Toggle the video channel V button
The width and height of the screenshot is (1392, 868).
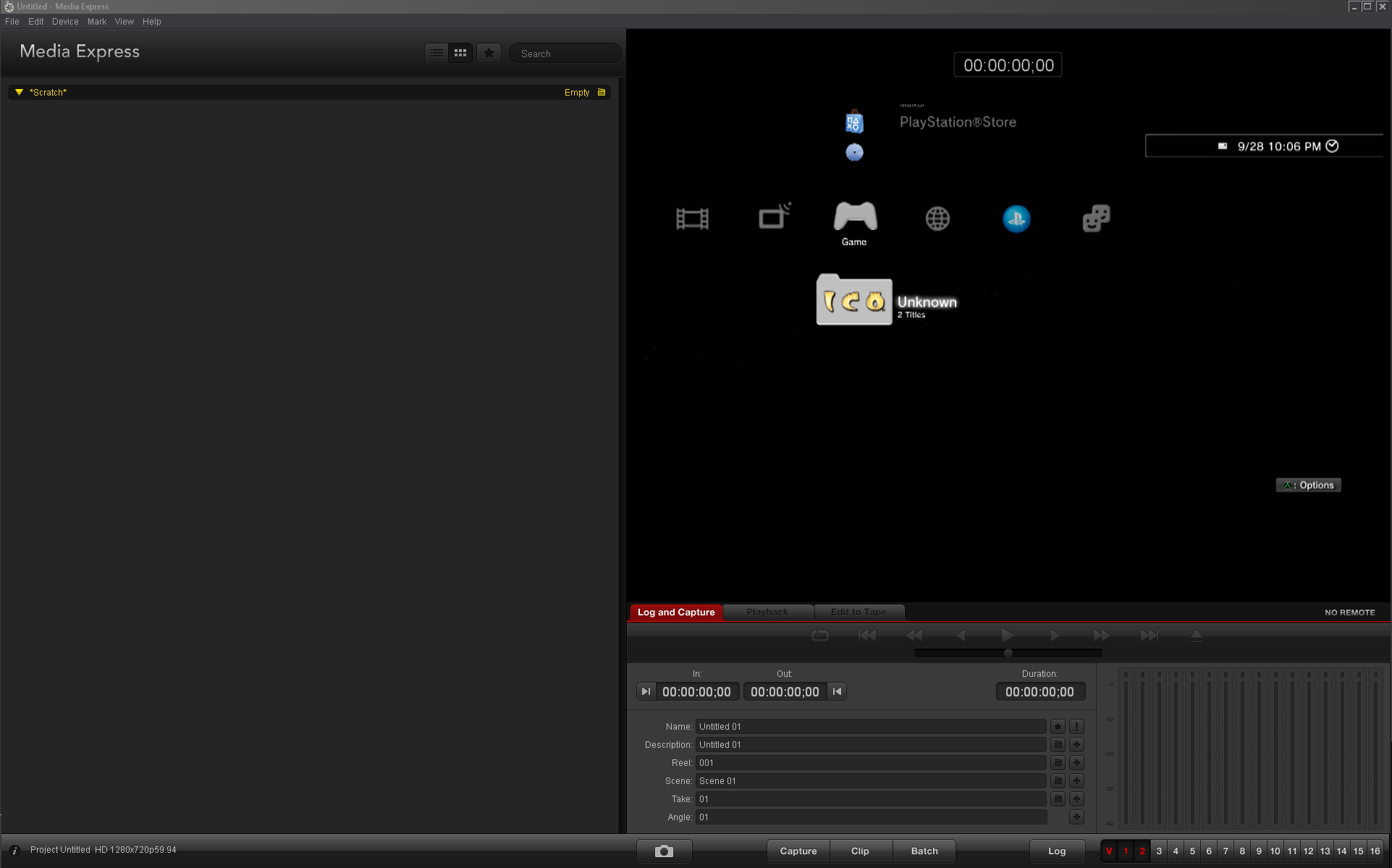(x=1109, y=851)
